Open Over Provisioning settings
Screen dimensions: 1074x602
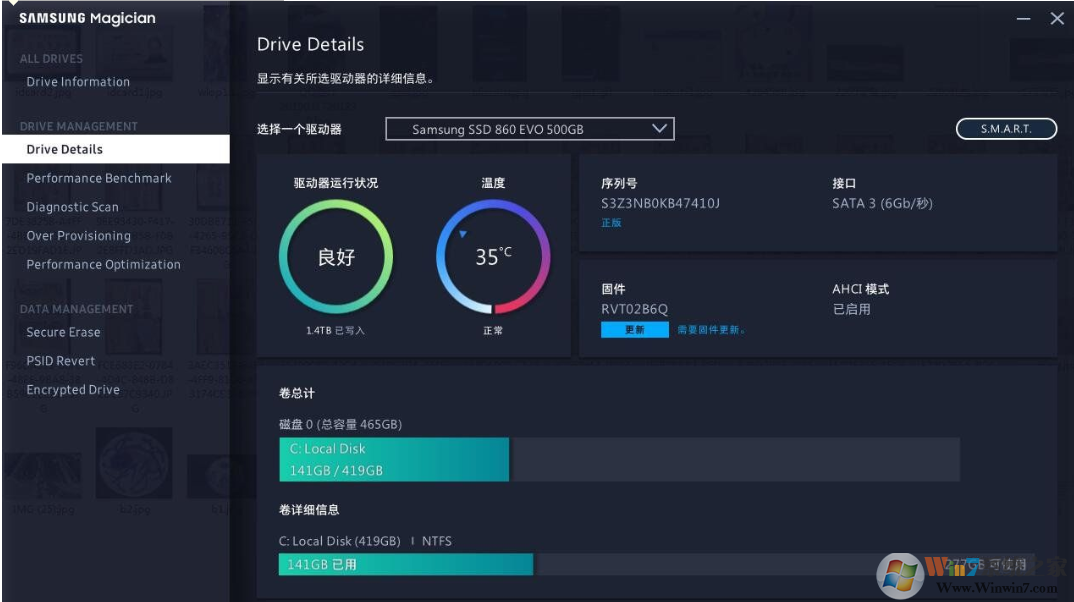pos(79,236)
